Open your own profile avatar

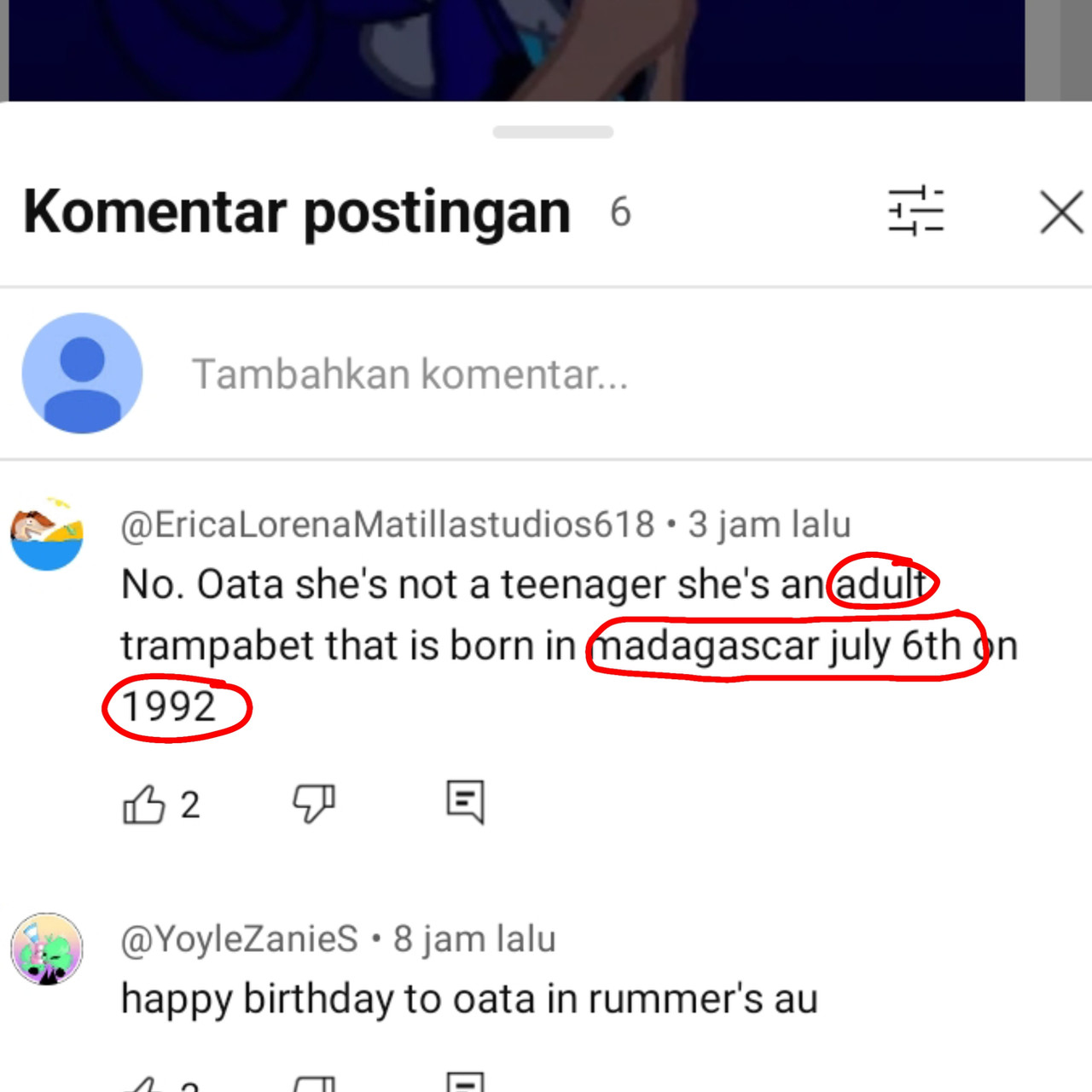[82, 373]
